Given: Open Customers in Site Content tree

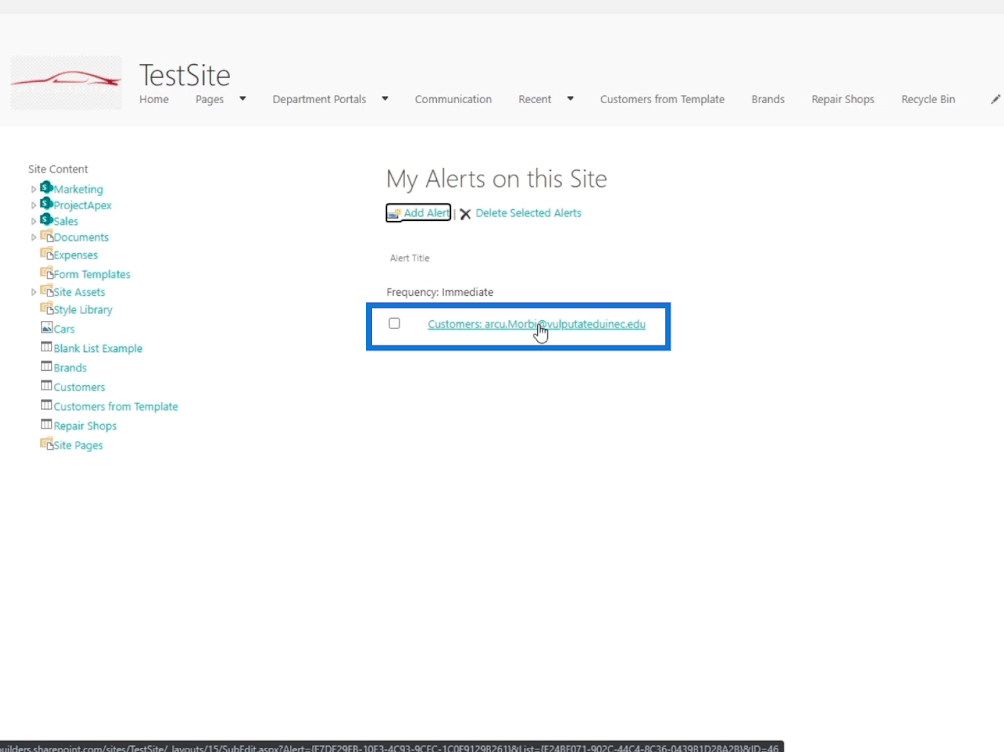Looking at the screenshot, I should [79, 387].
